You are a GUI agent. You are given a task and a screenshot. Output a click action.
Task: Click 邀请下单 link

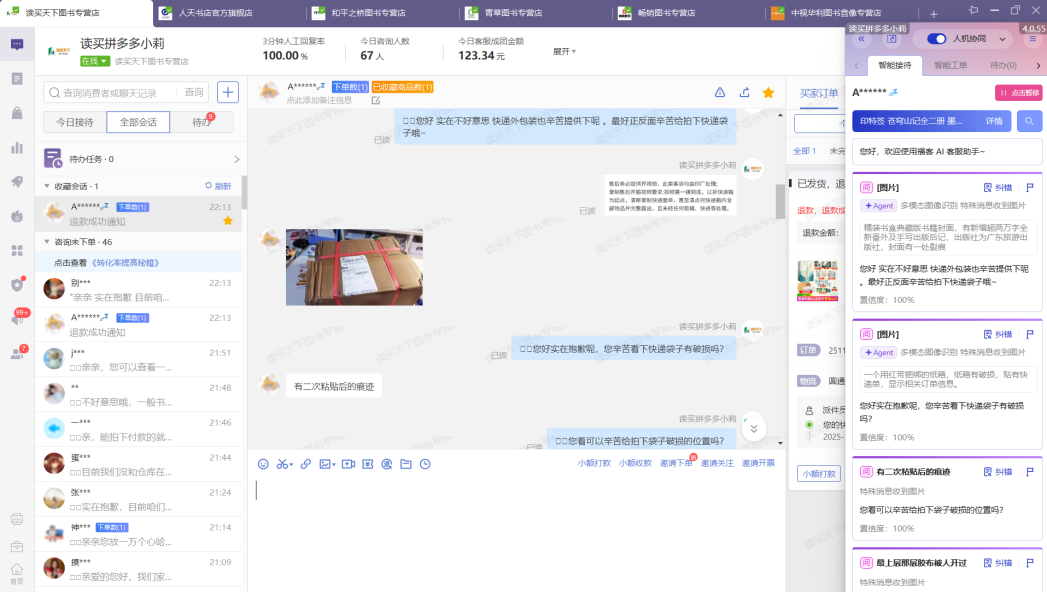(x=676, y=463)
